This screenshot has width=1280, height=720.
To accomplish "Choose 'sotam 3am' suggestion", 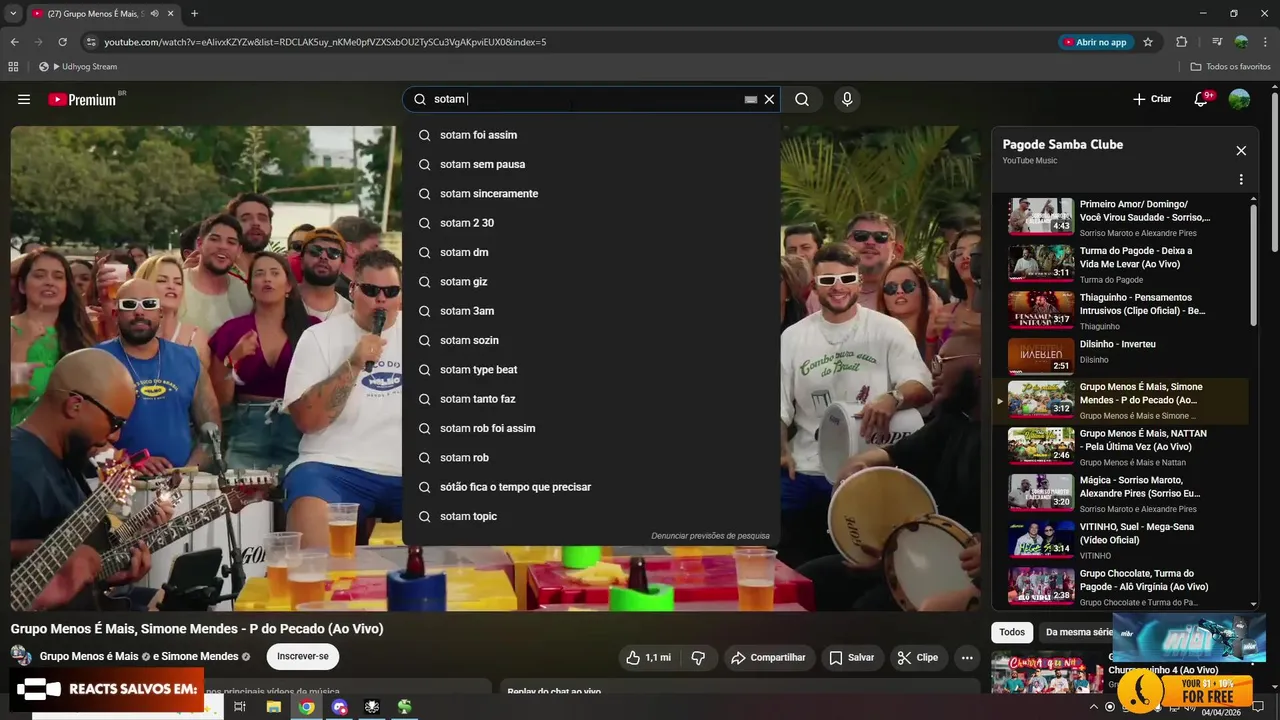I will tap(591, 311).
